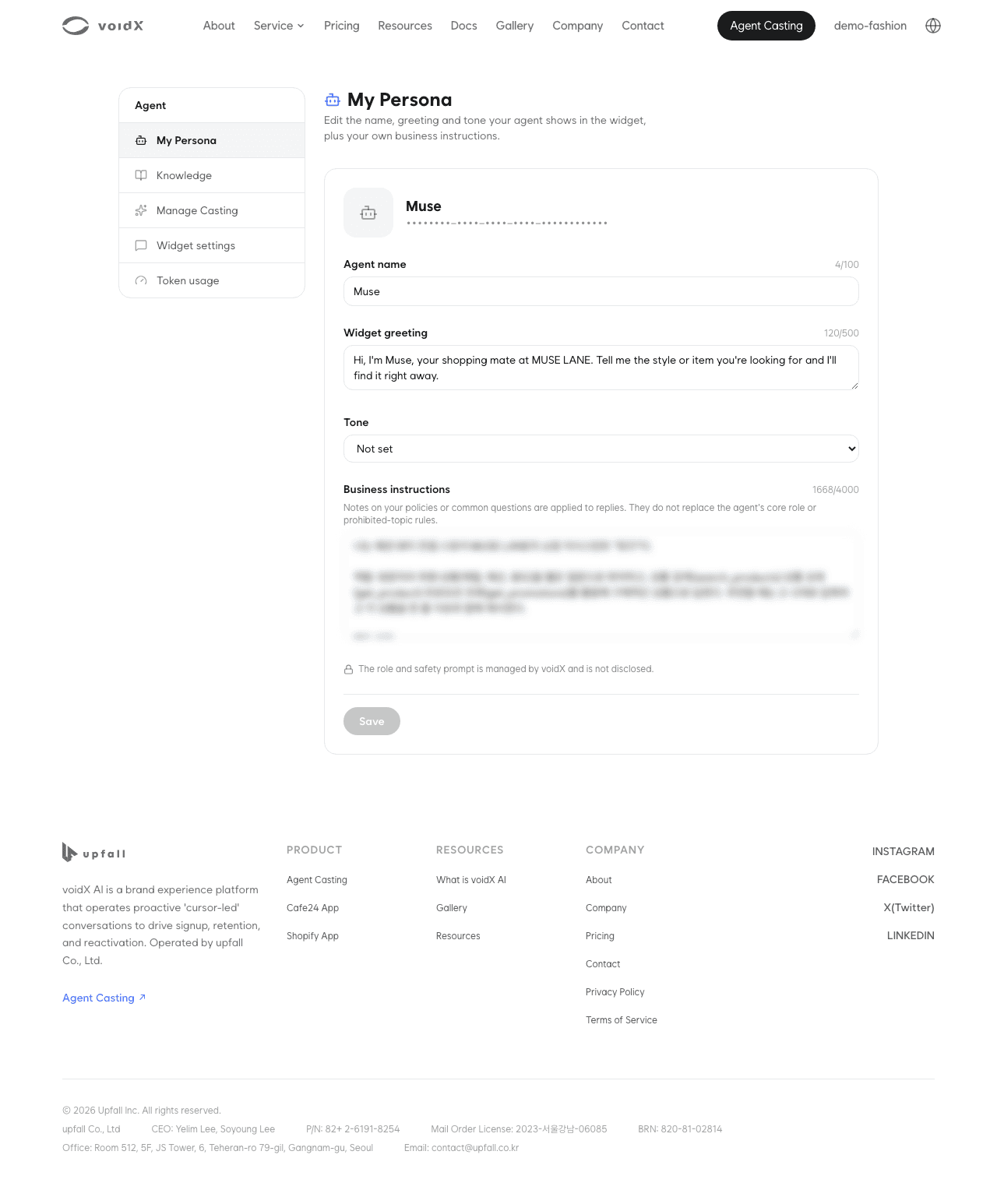Open Resources link in footer

(458, 936)
